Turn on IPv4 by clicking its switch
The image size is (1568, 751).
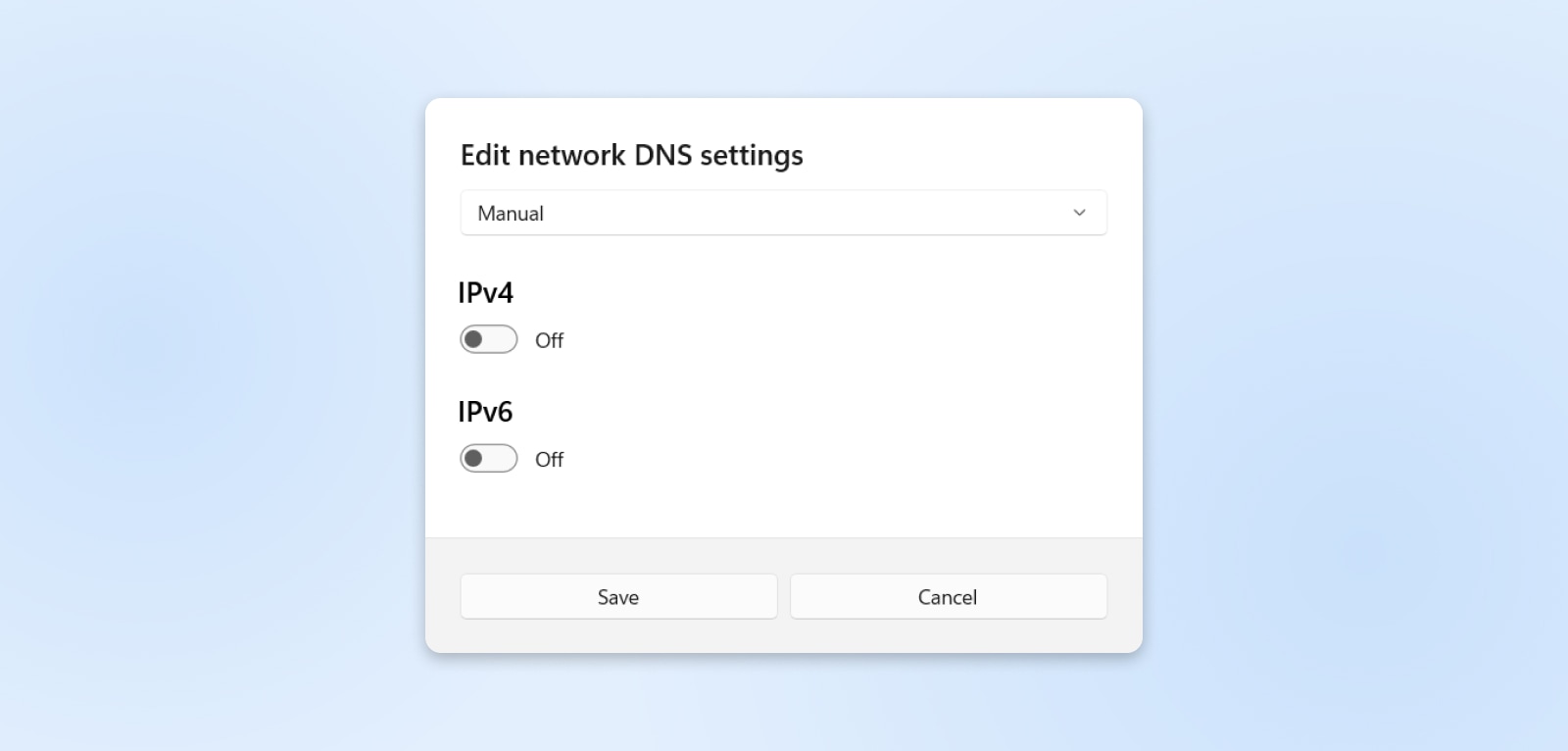coord(488,339)
